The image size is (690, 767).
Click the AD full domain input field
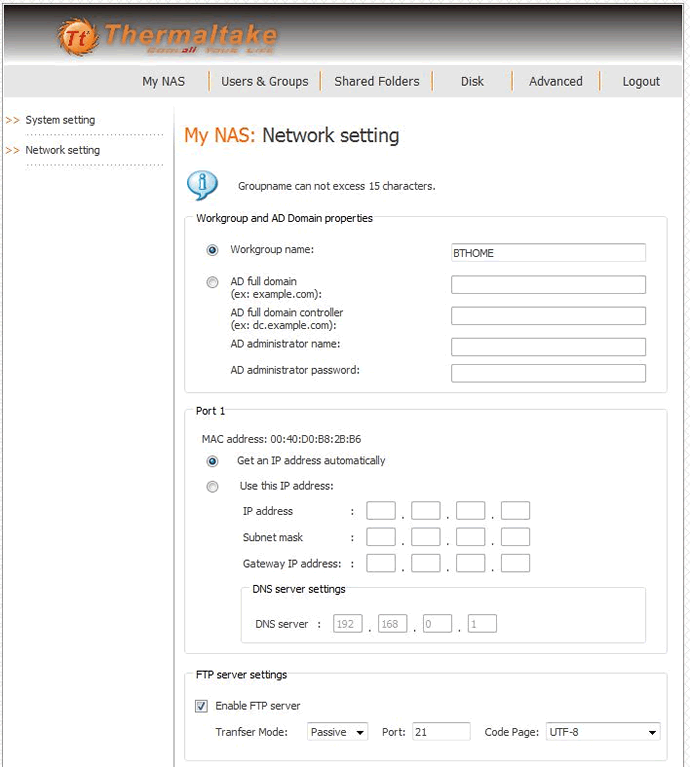548,285
